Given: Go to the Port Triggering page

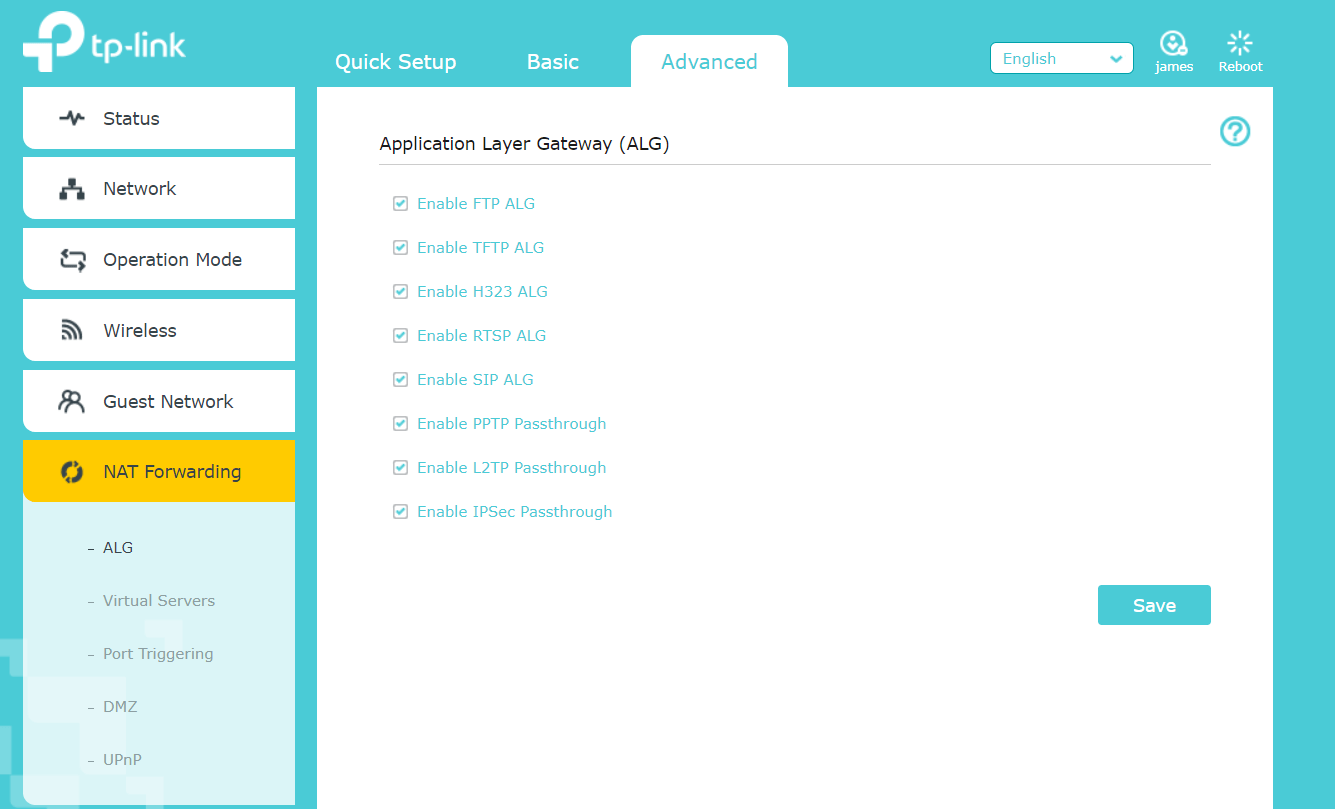Looking at the screenshot, I should coord(157,654).
